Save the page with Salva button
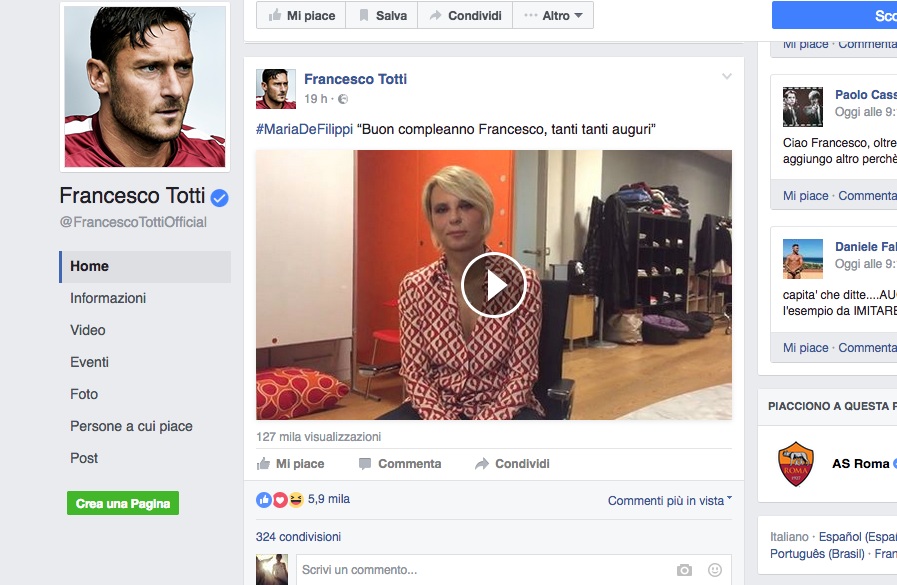Image resolution: width=897 pixels, height=585 pixels. click(381, 16)
